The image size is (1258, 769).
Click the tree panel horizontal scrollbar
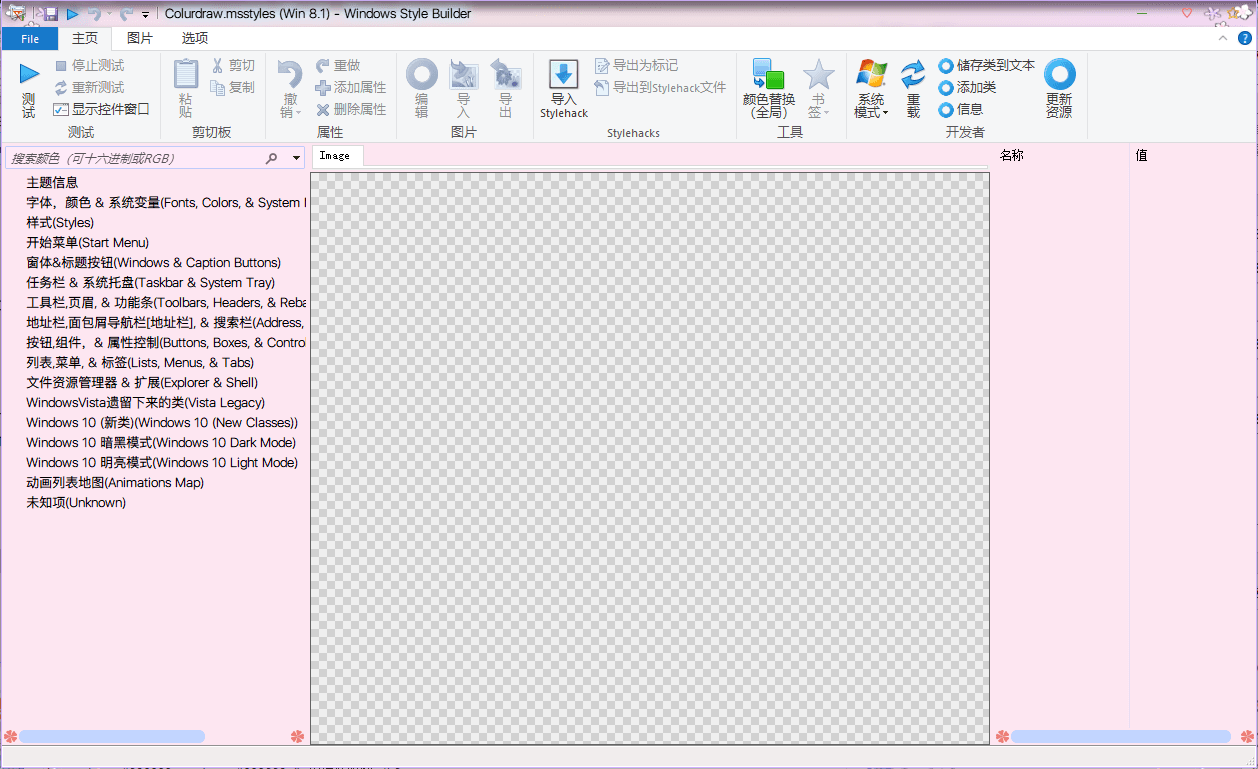112,736
